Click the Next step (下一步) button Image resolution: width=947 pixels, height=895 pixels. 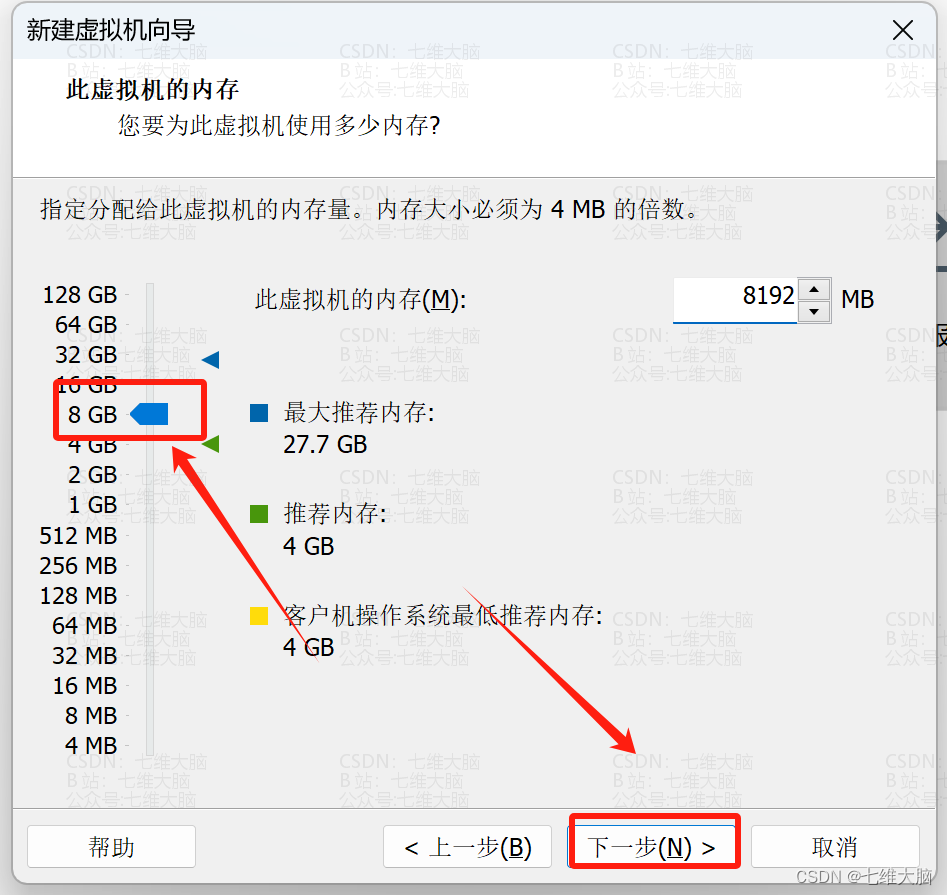coord(654,847)
